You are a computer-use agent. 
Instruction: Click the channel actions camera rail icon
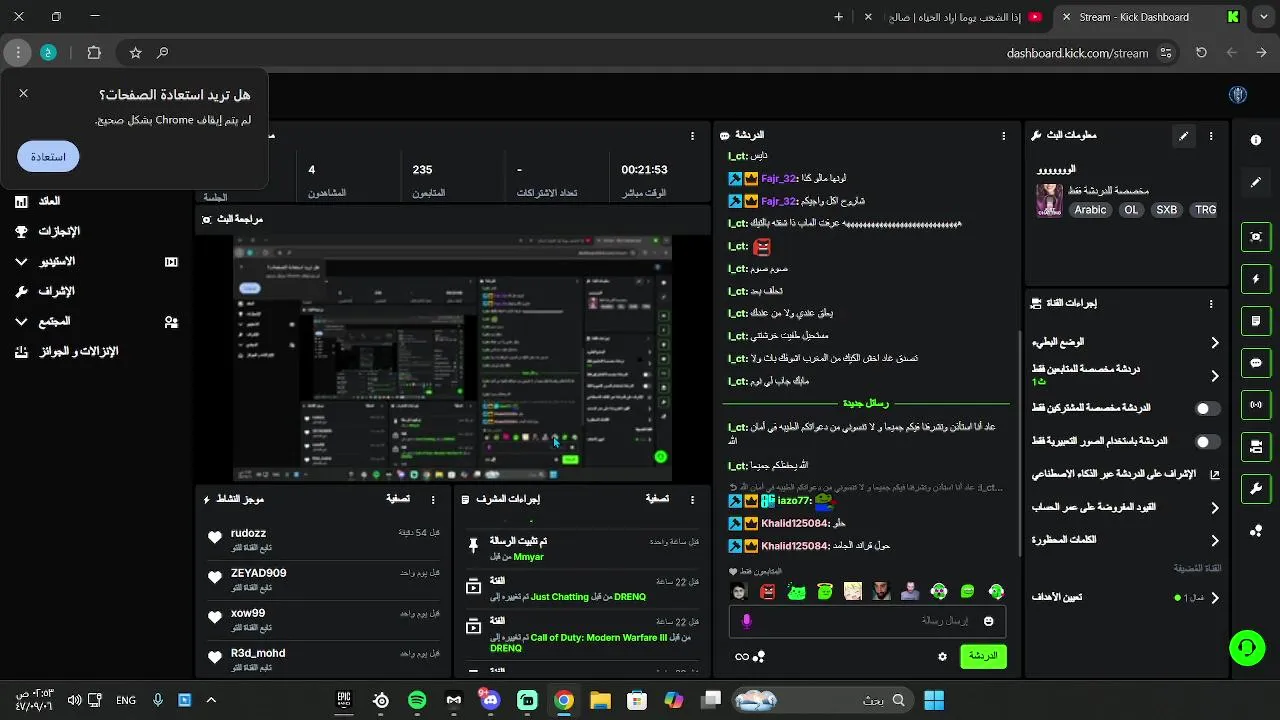point(1256,446)
